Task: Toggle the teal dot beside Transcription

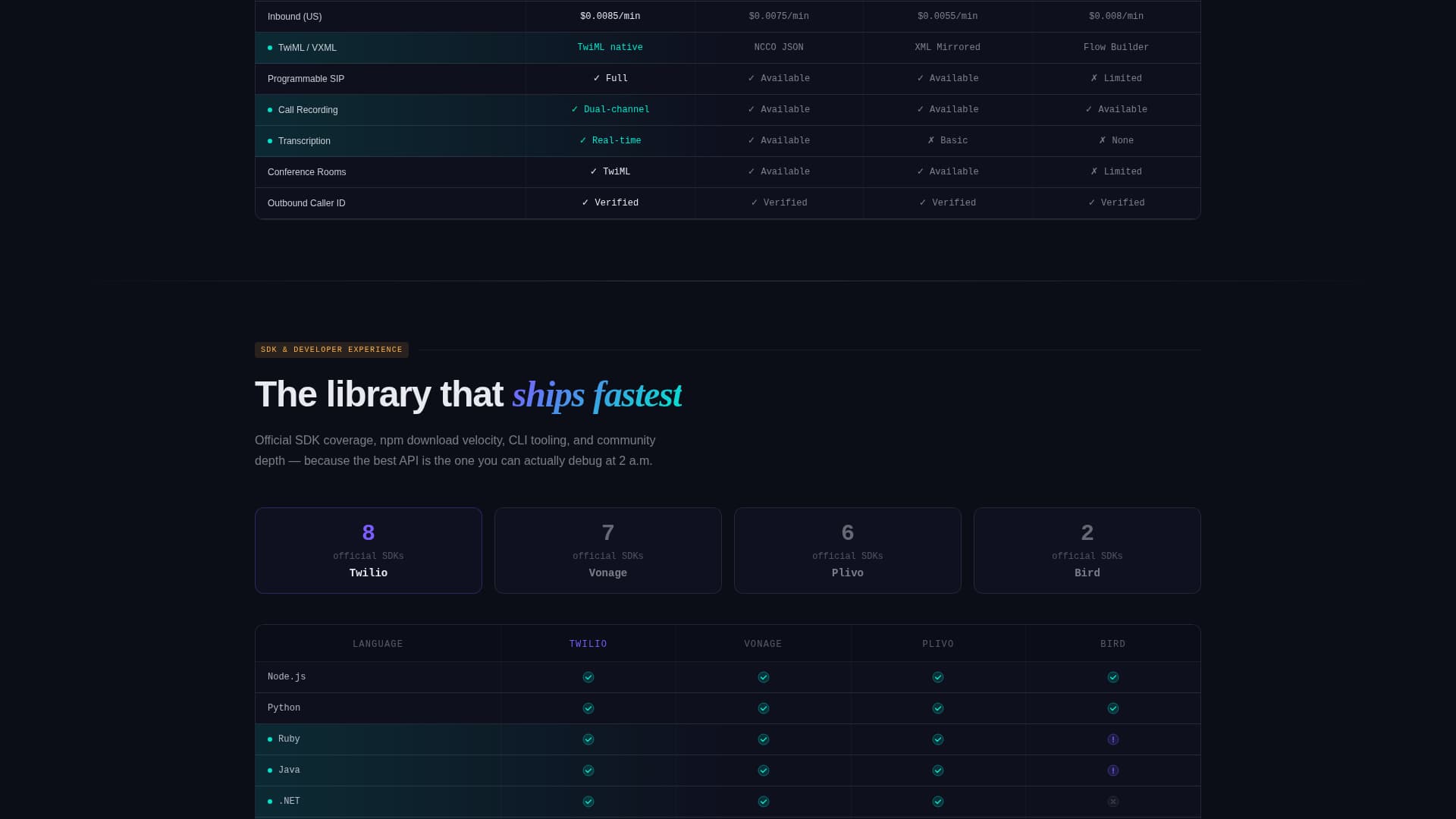Action: click(x=270, y=141)
